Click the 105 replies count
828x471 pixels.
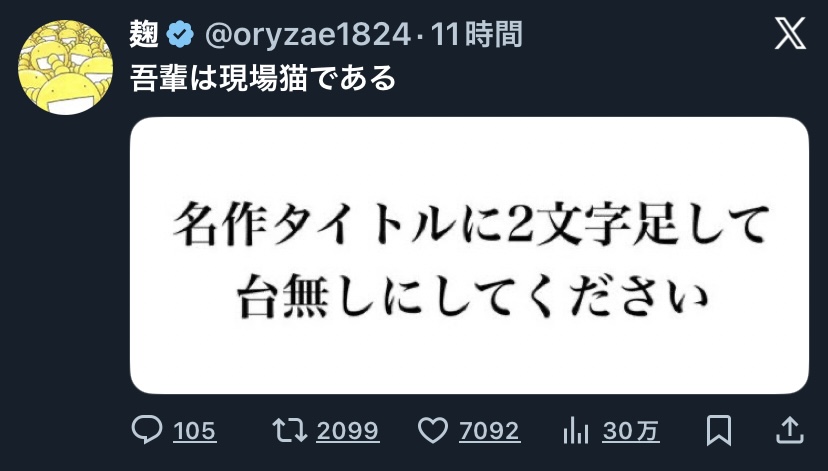click(x=195, y=431)
